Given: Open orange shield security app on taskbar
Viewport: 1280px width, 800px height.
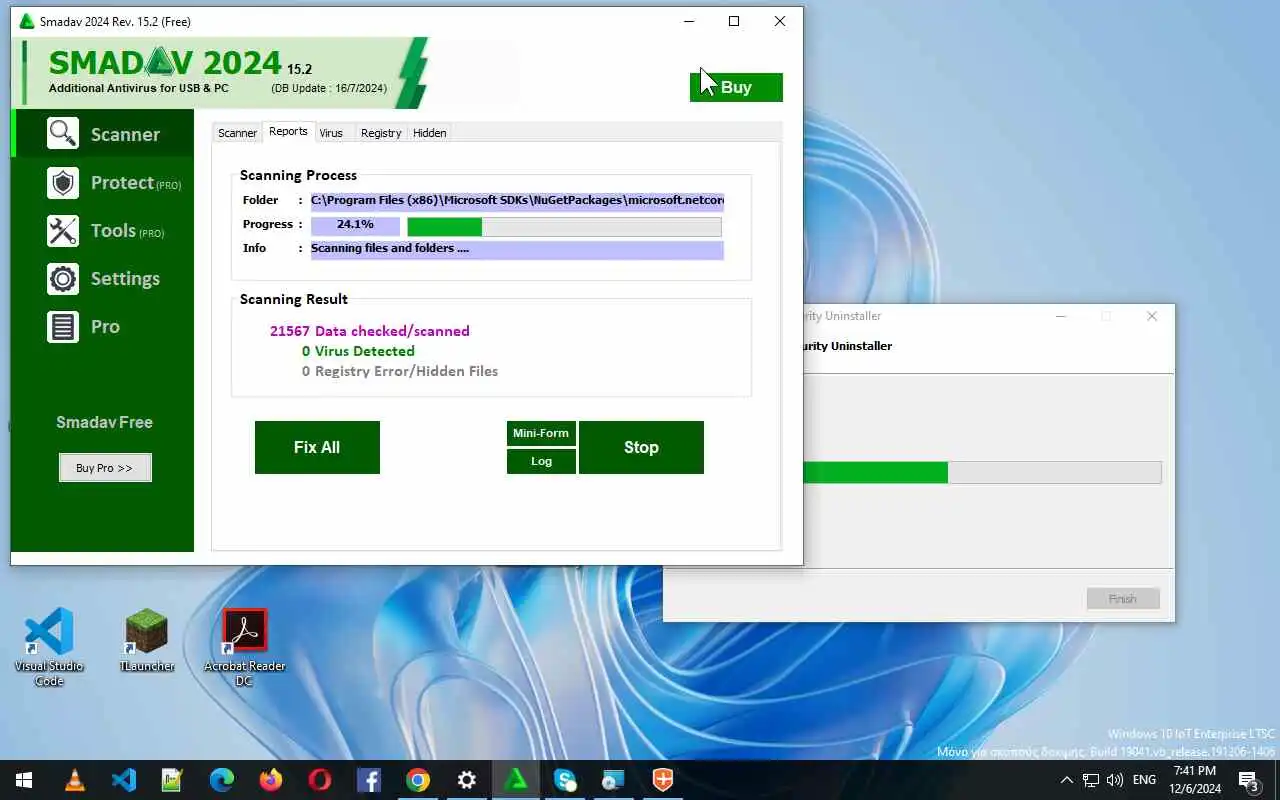Looking at the screenshot, I should (662, 780).
